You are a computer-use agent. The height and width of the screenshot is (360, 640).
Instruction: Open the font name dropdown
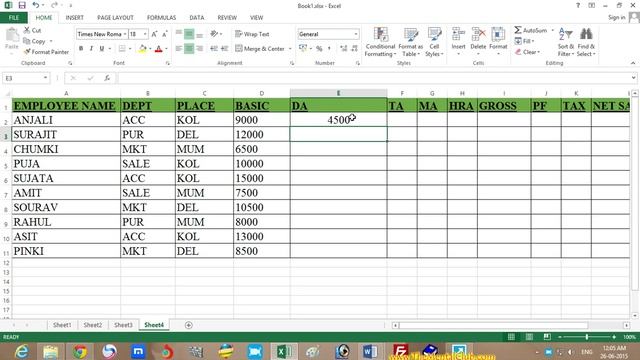click(124, 34)
